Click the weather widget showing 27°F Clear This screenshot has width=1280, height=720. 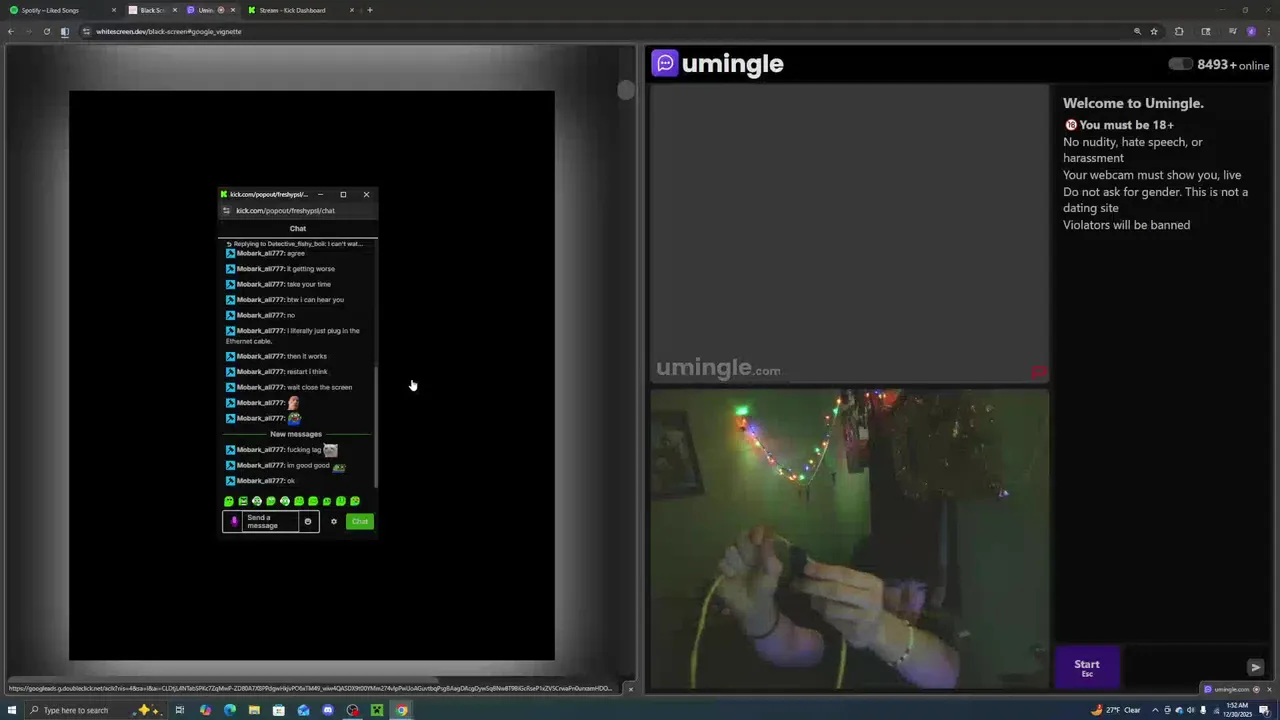(x=1116, y=710)
